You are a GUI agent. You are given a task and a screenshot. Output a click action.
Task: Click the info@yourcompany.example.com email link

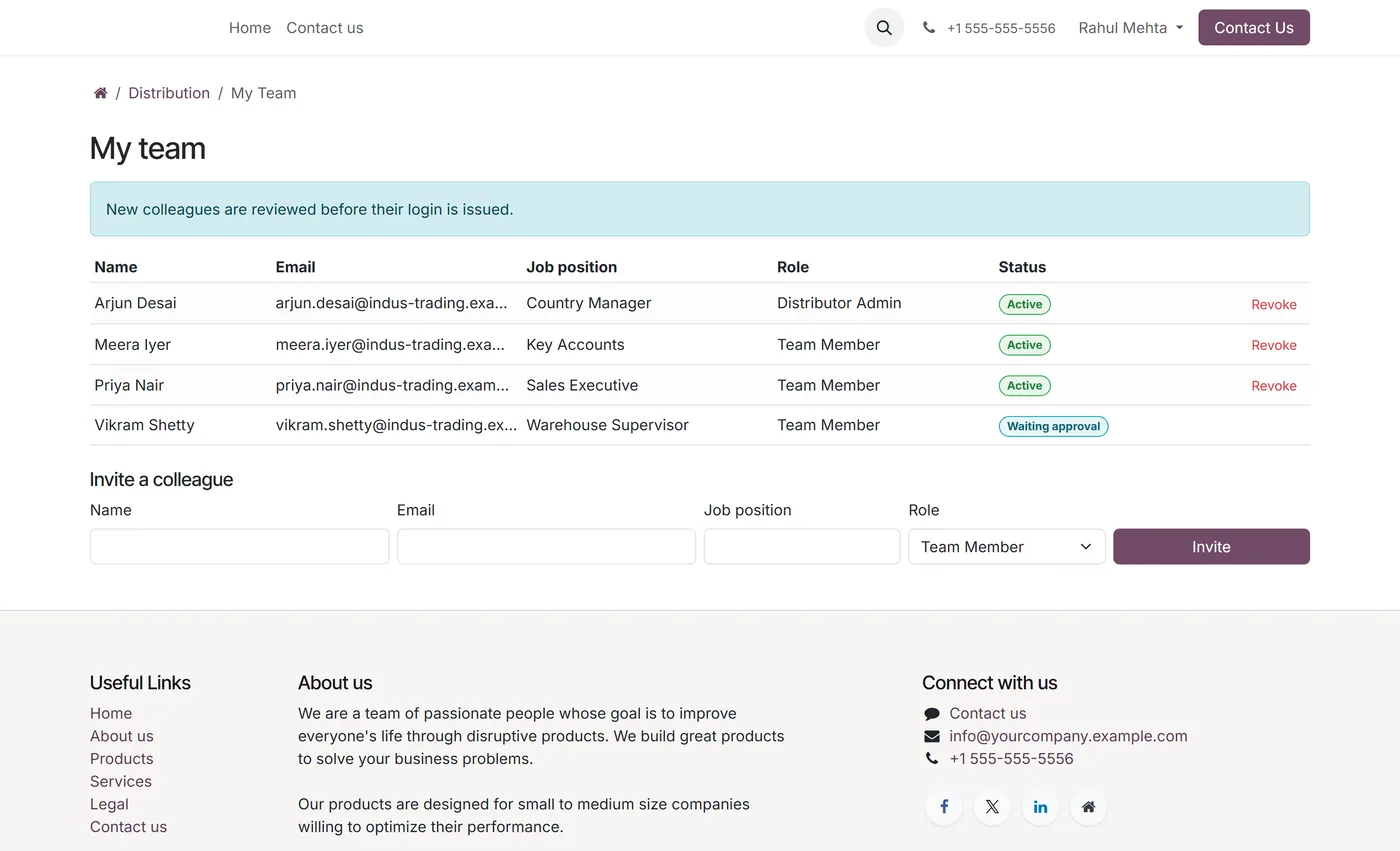(x=1068, y=736)
